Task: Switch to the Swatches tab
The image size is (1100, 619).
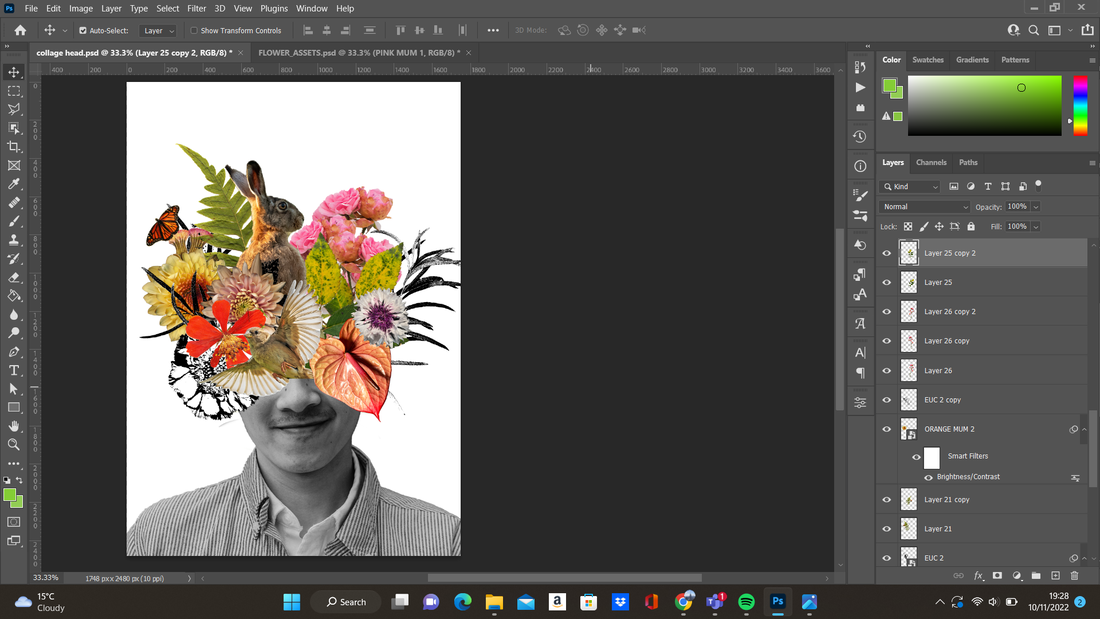Action: pos(927,60)
